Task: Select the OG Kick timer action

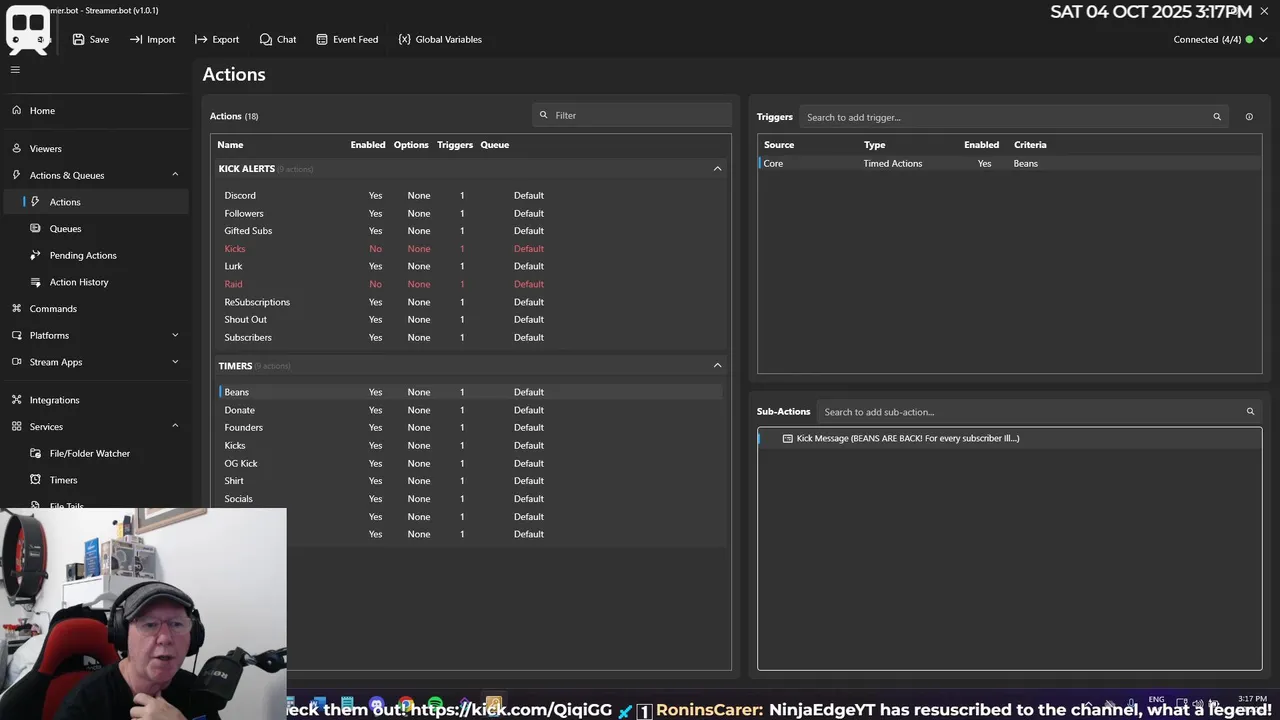Action: click(470, 463)
